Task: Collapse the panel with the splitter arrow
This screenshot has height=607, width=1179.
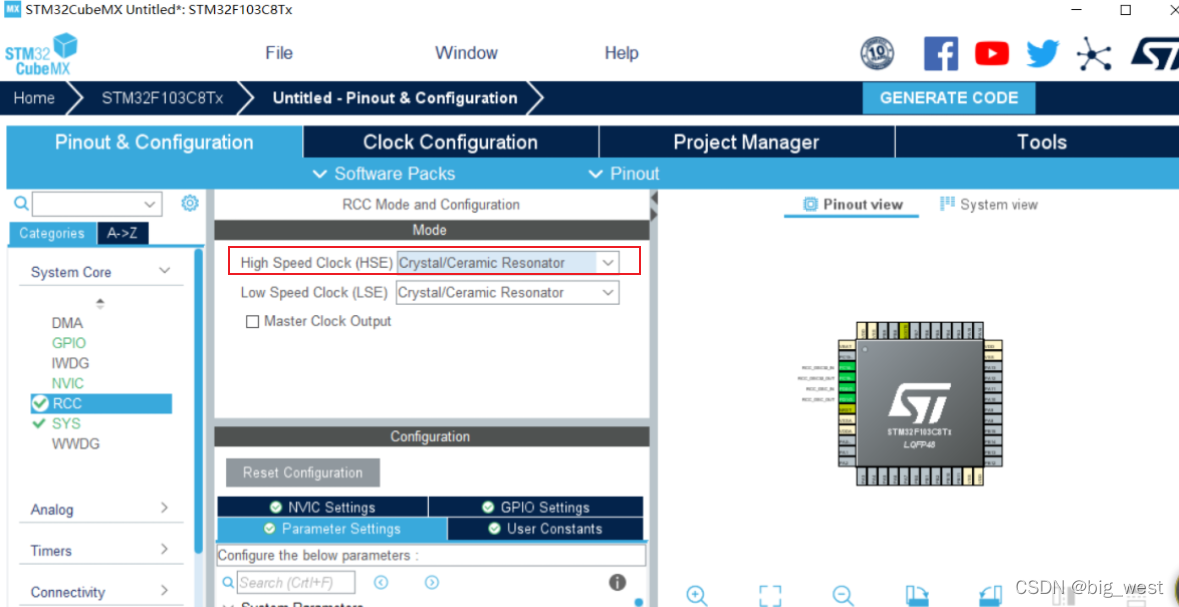Action: click(x=653, y=198)
